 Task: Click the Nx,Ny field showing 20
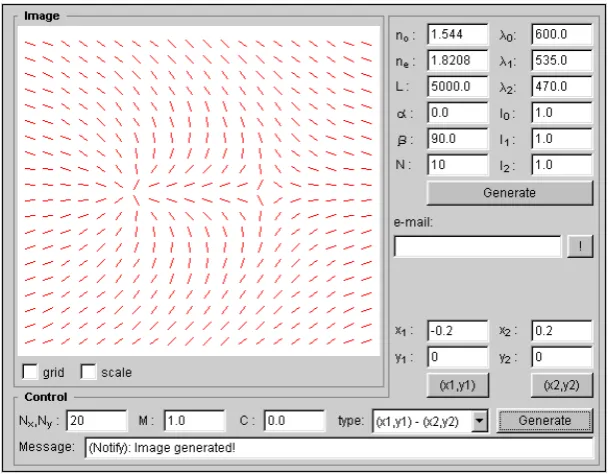[x=97, y=421]
